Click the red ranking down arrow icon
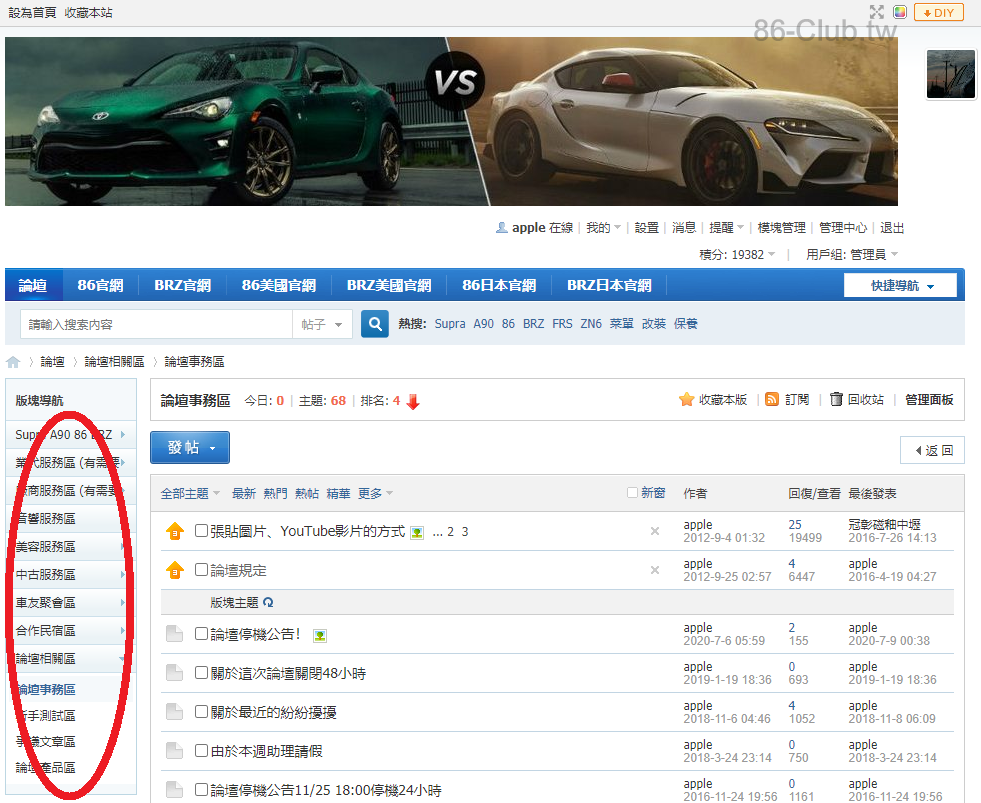This screenshot has height=803, width=981. (x=413, y=401)
